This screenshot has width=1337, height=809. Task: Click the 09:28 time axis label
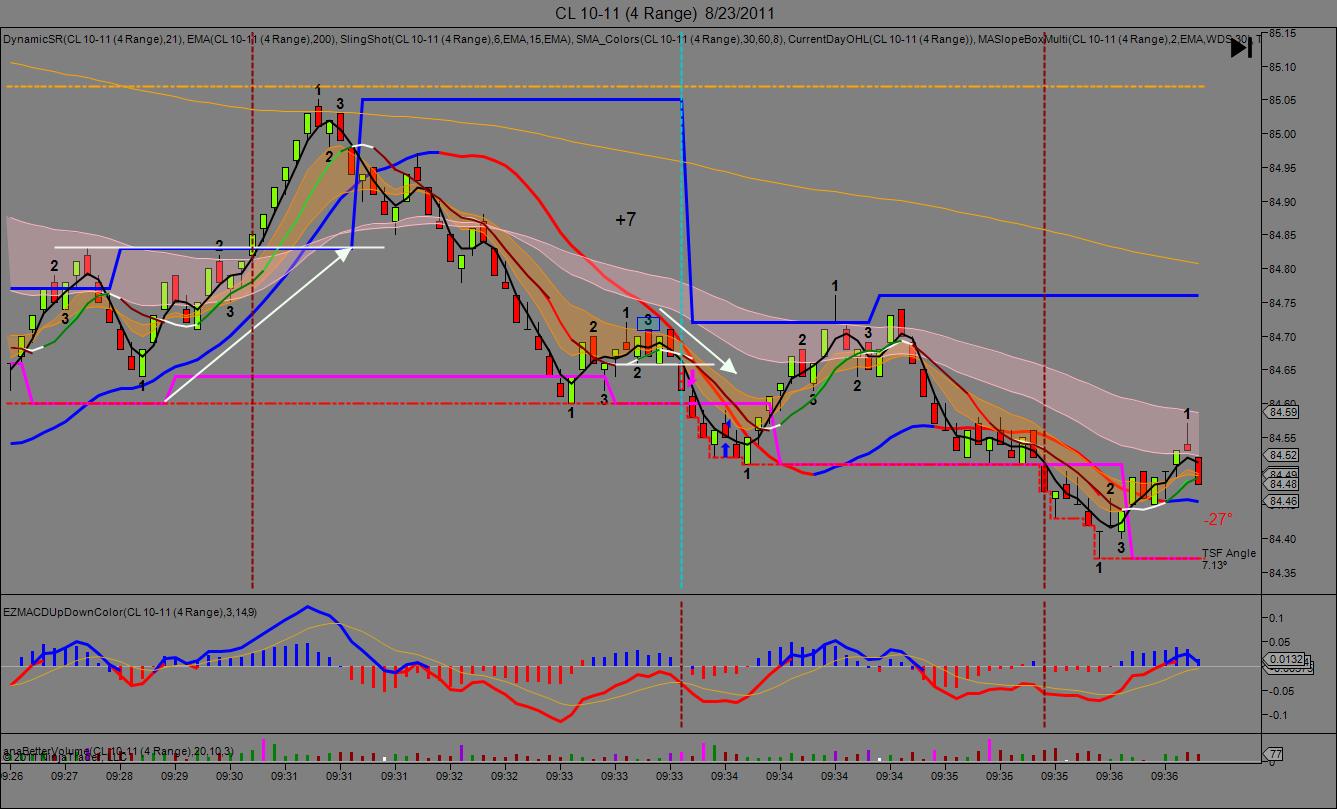120,775
